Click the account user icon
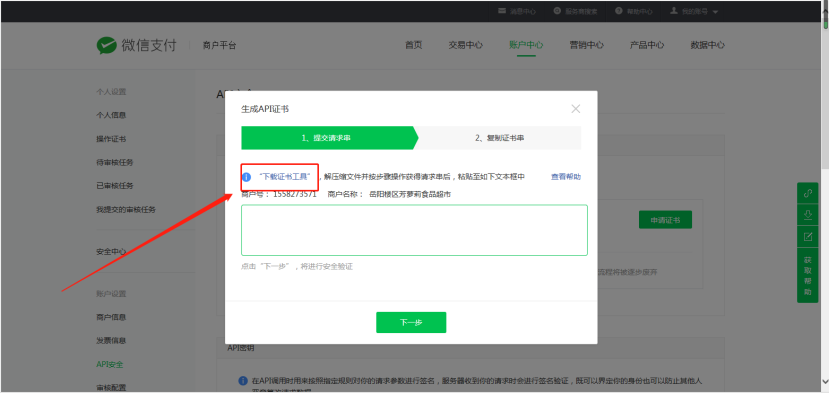Image resolution: width=830 pixels, height=394 pixels. pos(674,11)
